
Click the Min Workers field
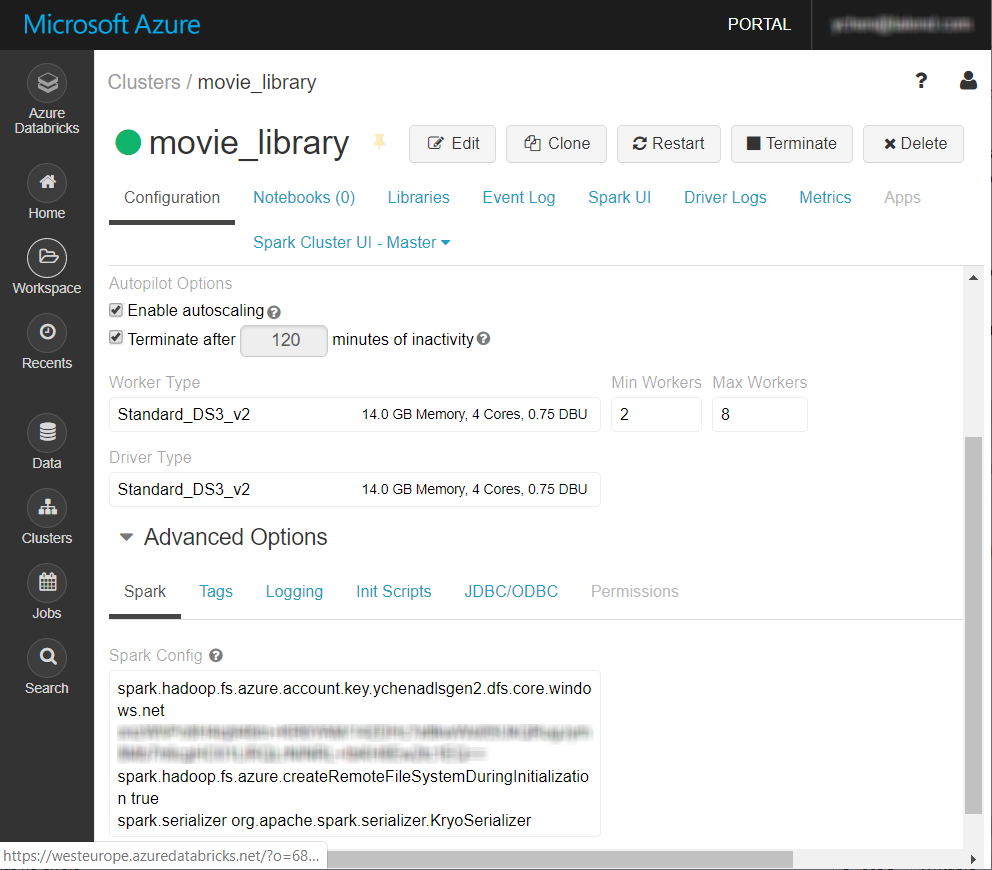click(656, 414)
